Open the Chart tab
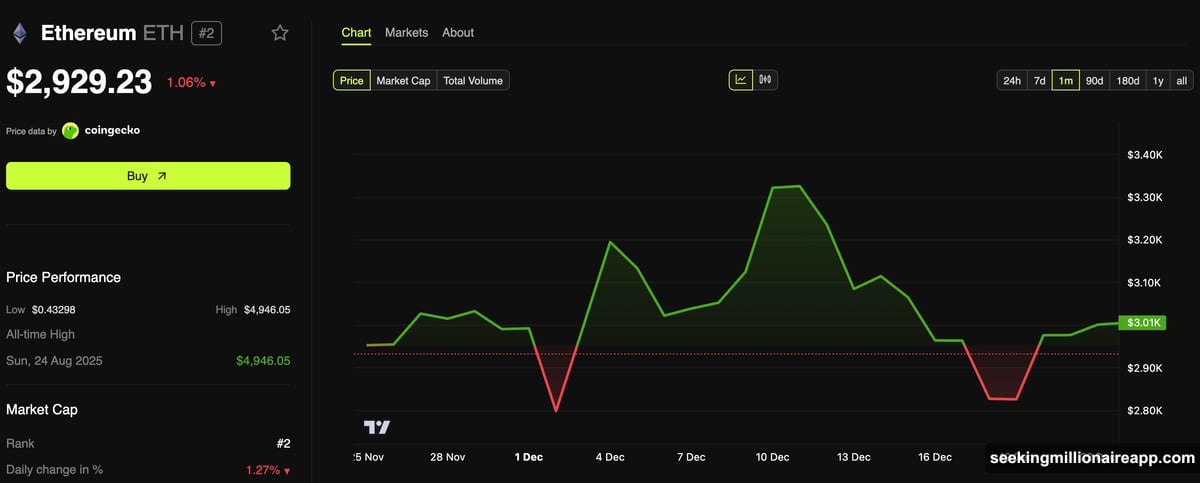 356,32
